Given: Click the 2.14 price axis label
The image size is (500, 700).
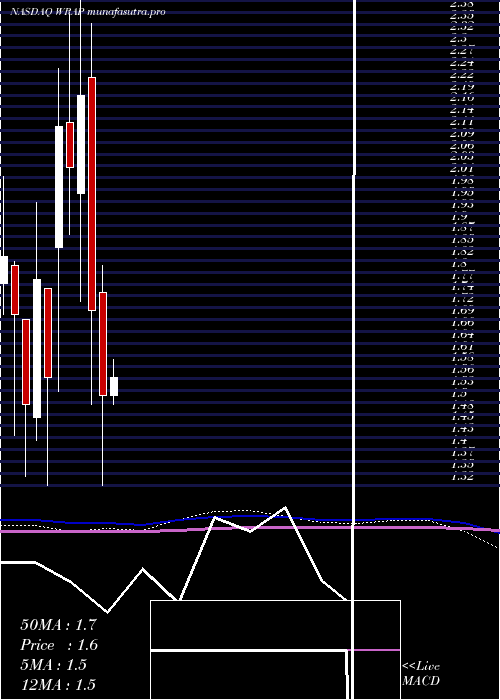Looking at the screenshot, I should 462,110.
